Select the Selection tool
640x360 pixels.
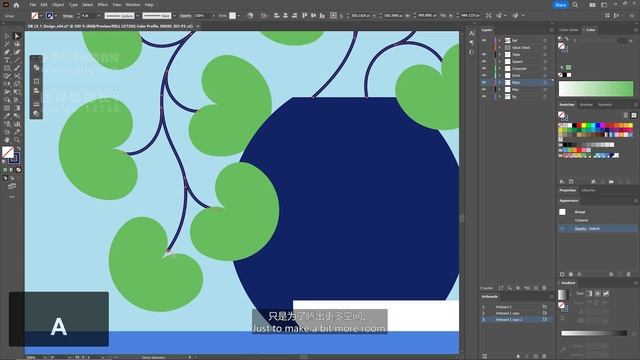(7, 36)
